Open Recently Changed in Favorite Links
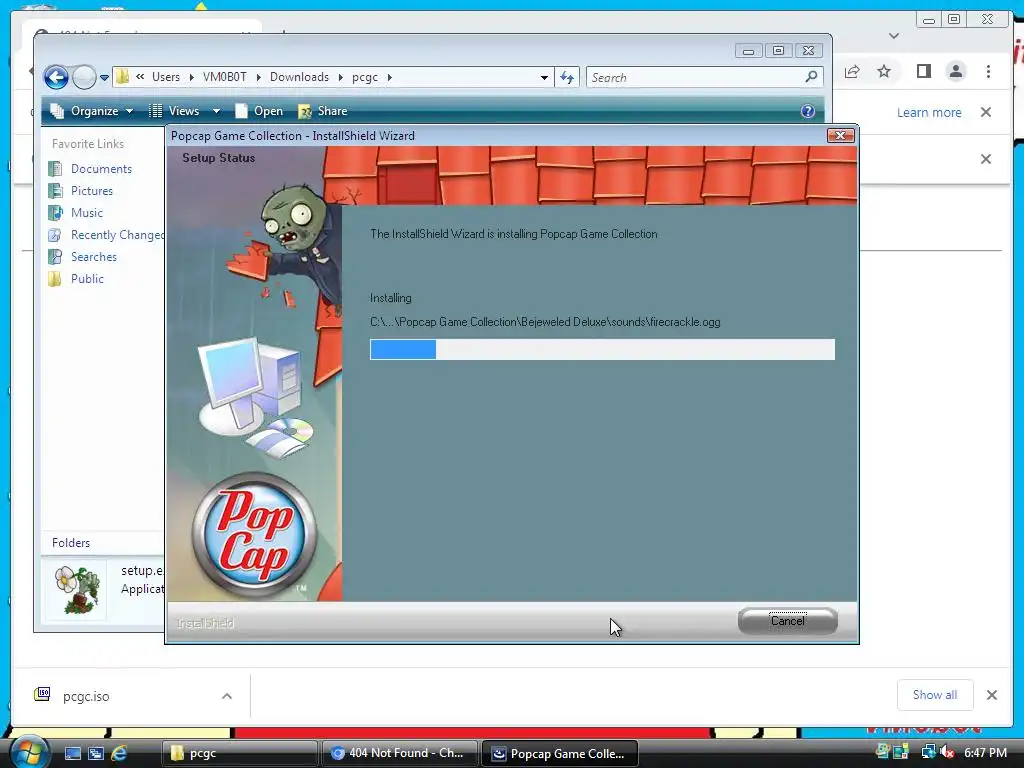Viewport: 1024px width, 768px height. pyautogui.click(x=118, y=235)
